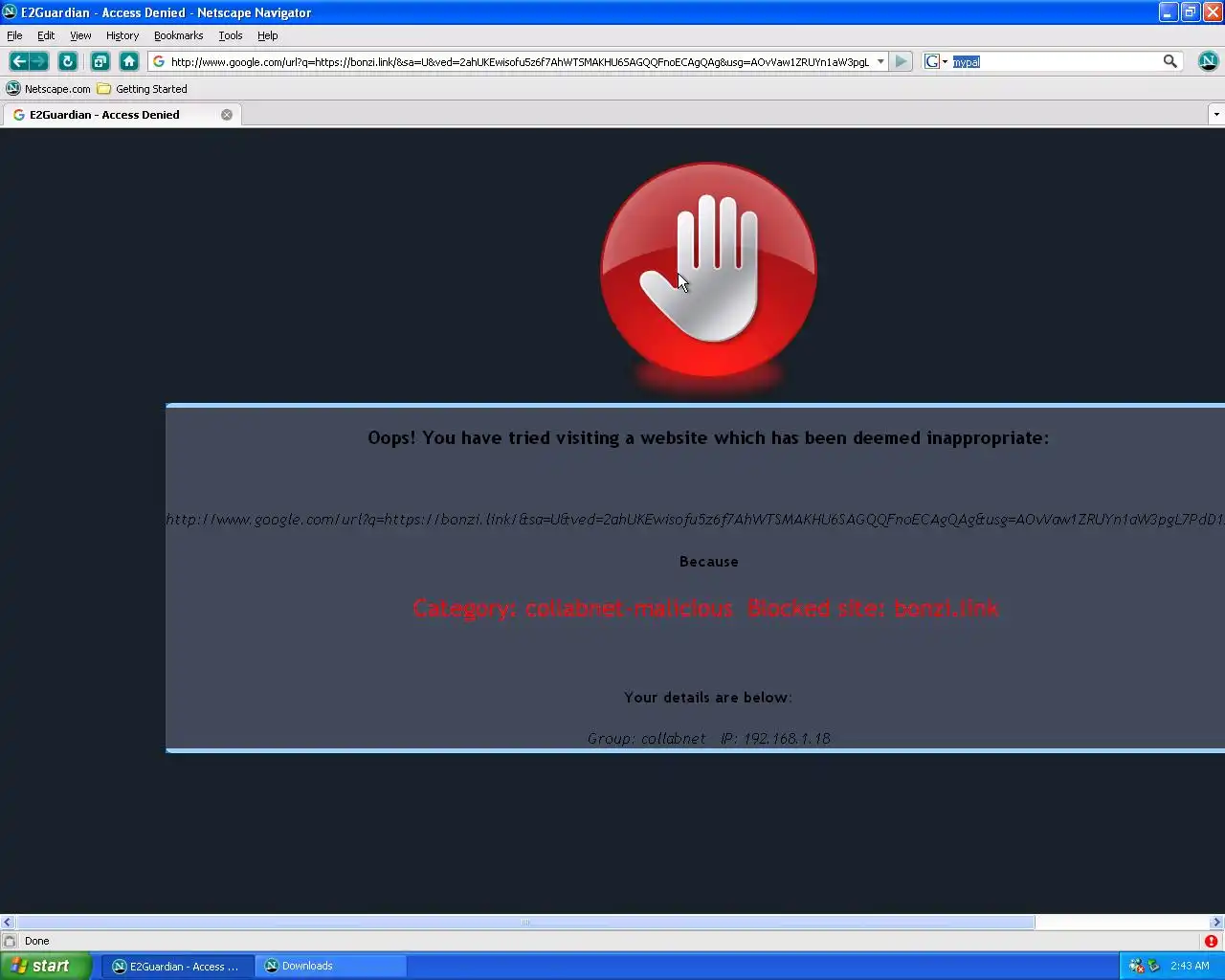Open the Netscape.com bookmark
This screenshot has width=1225, height=980.
[48, 89]
